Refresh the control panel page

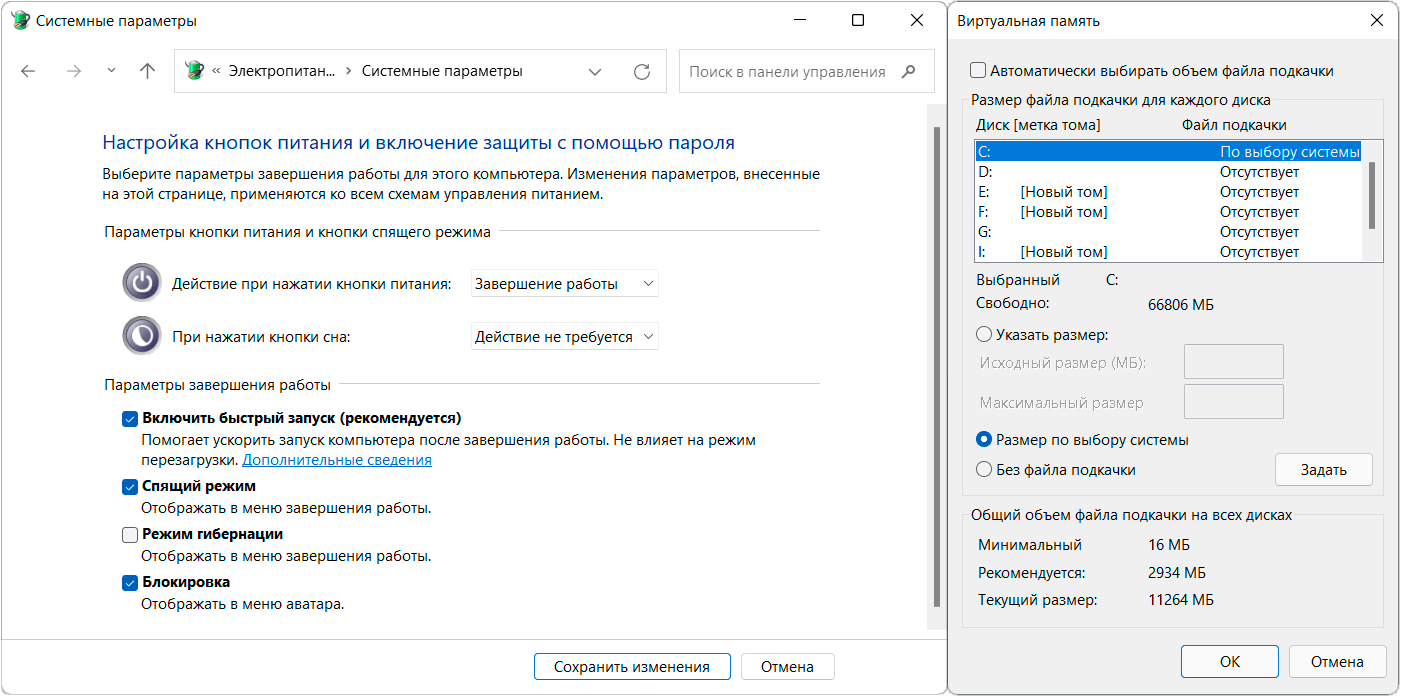642,71
